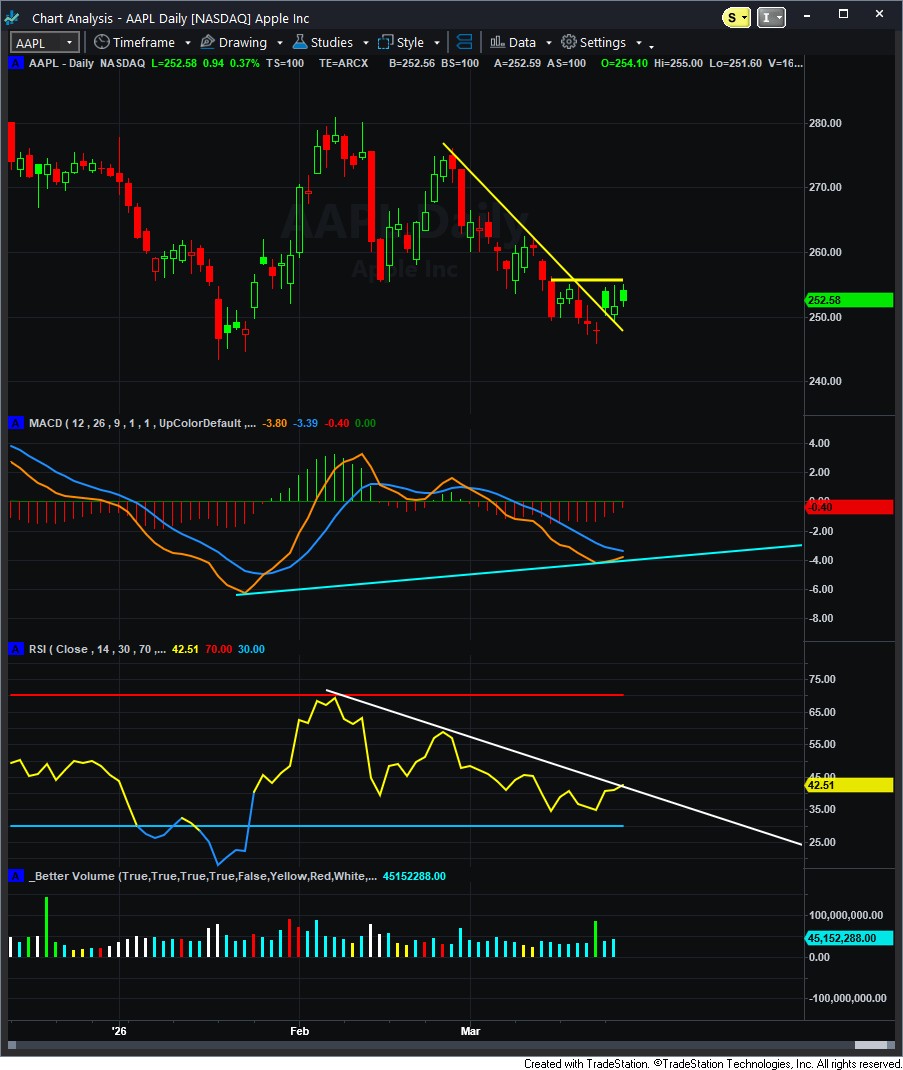Expand the Style dropdown arrow
The image size is (903, 1070).
pos(437,43)
